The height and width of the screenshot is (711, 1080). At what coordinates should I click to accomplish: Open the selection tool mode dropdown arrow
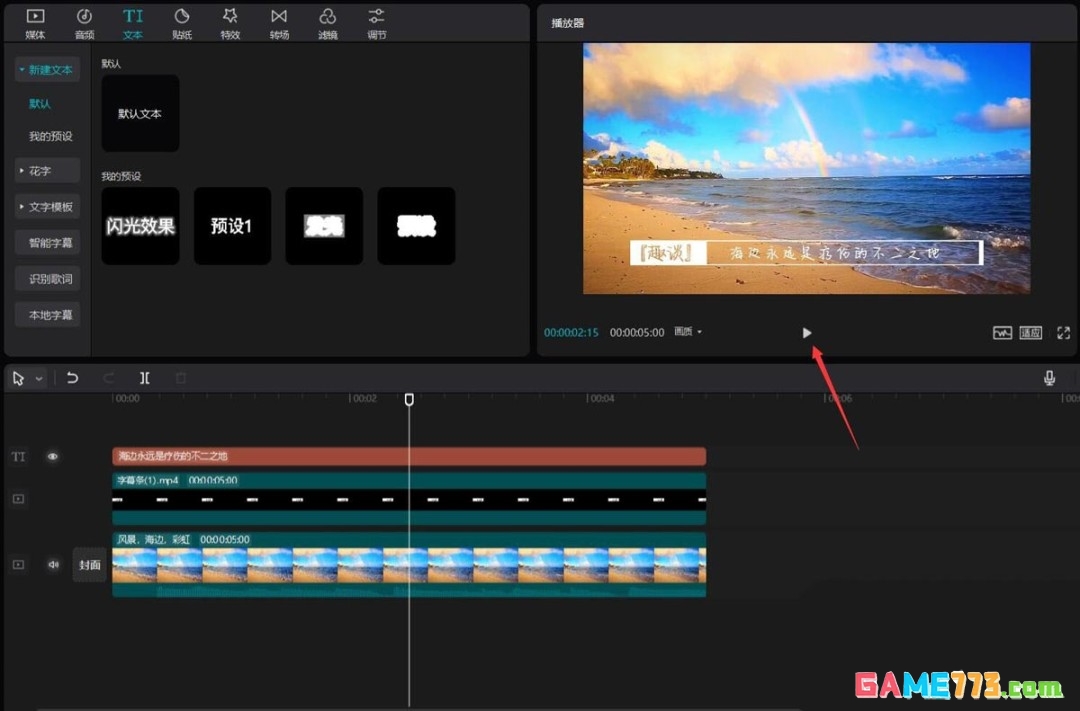(39, 379)
